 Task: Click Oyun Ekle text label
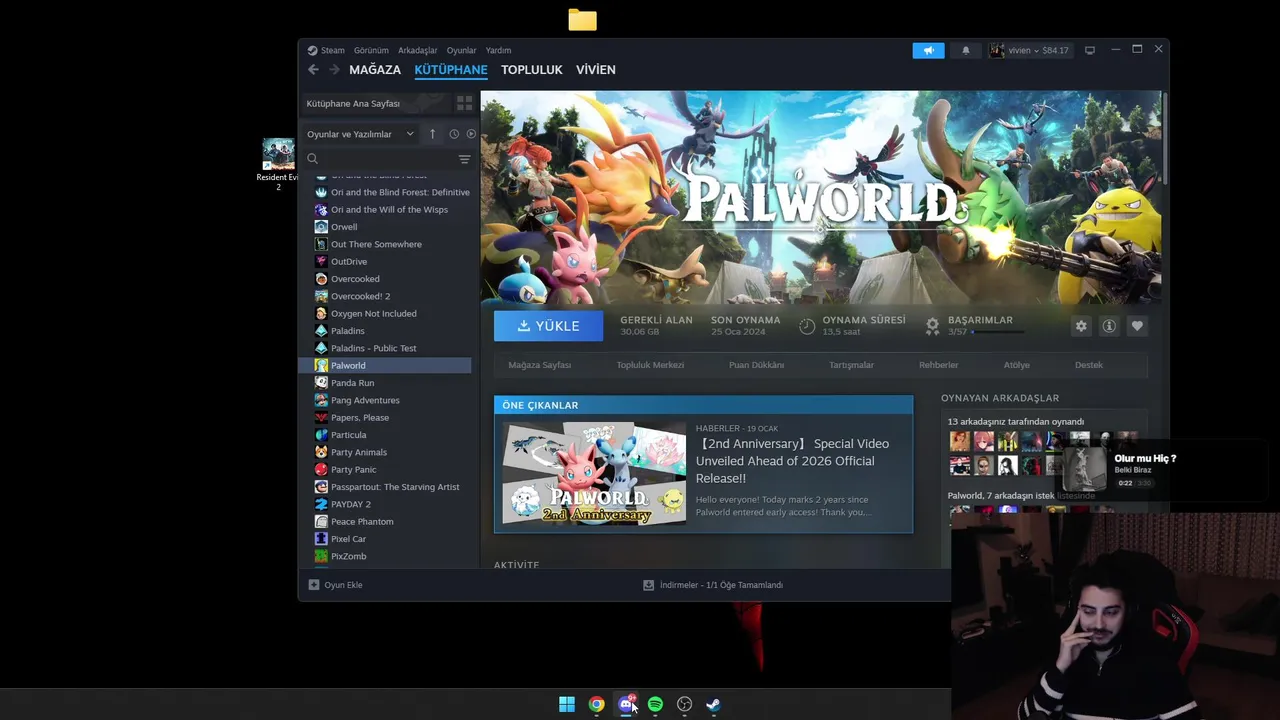click(x=343, y=585)
